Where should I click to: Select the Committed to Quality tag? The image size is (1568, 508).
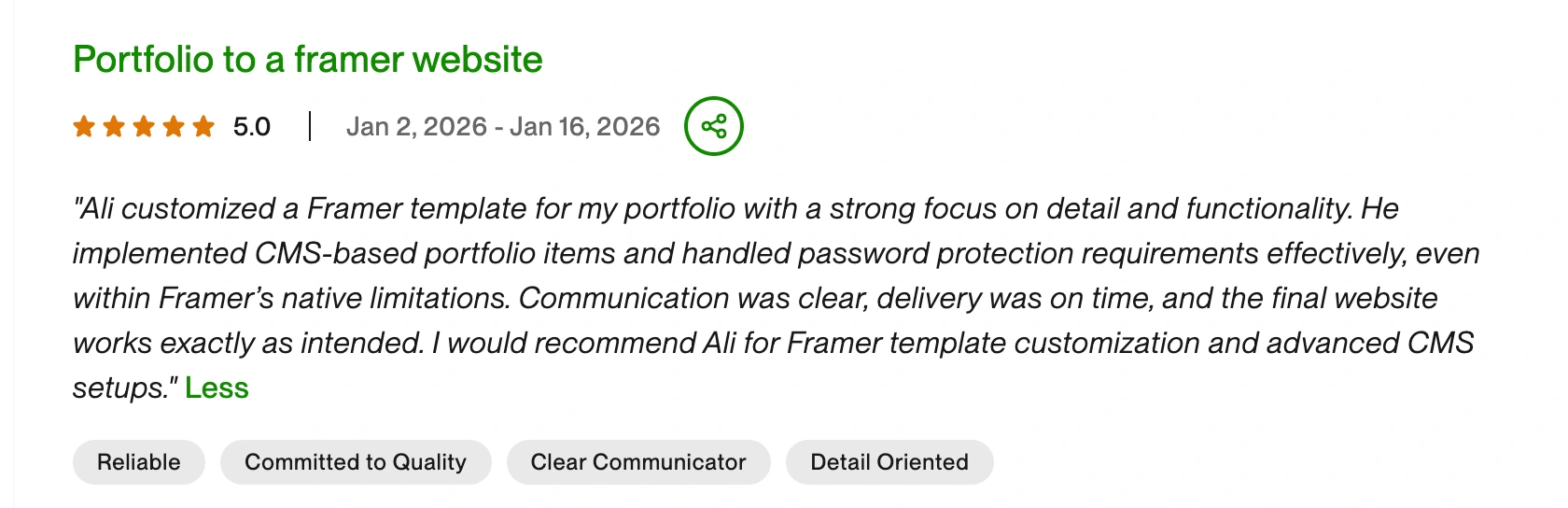click(356, 462)
